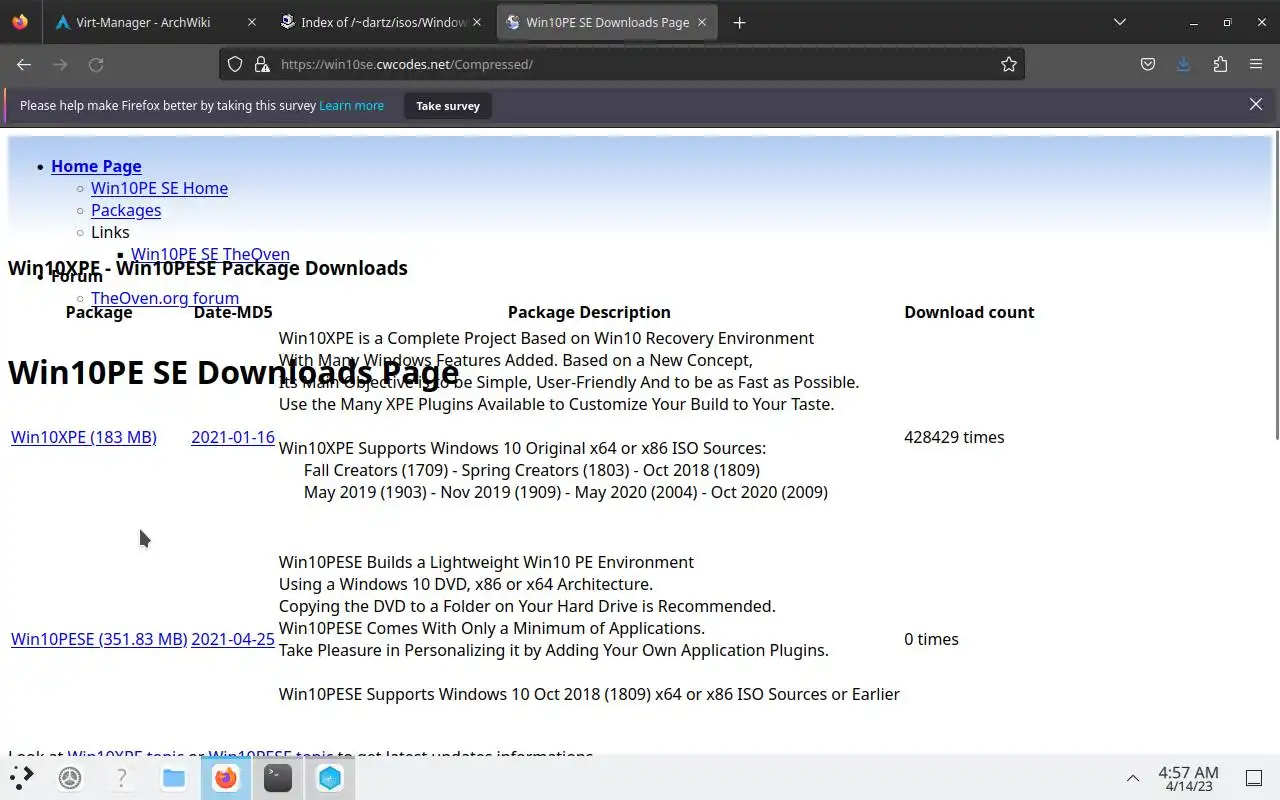Open the Save to Pocket icon
This screenshot has width=1280, height=800.
(x=1148, y=64)
